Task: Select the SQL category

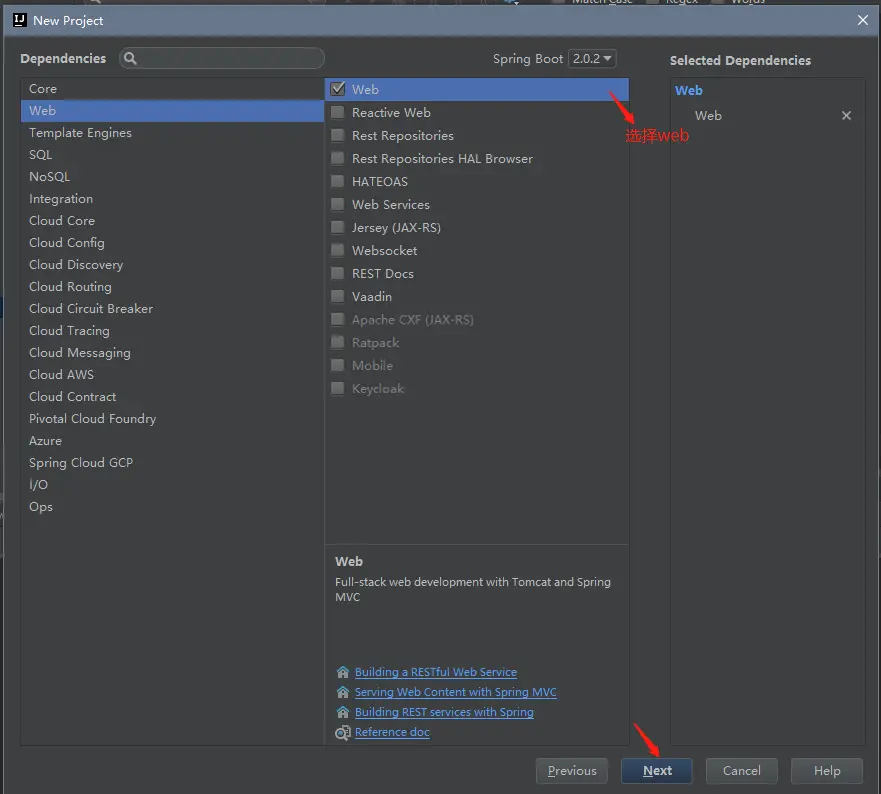Action: 172,155
